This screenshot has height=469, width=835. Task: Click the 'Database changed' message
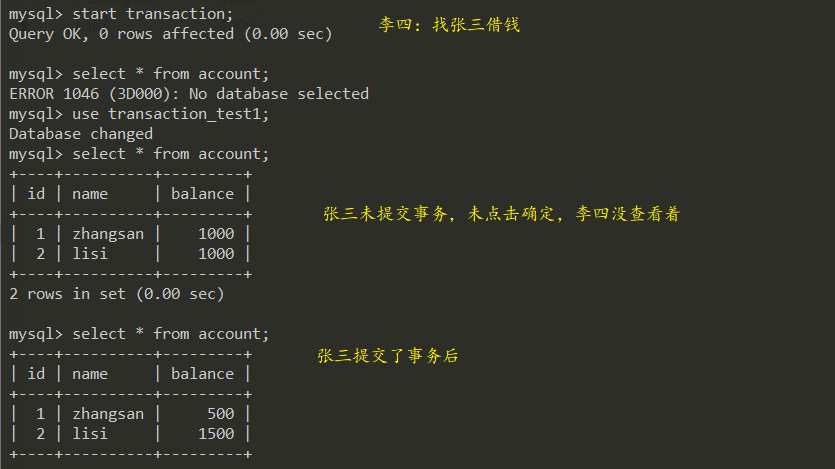81,134
